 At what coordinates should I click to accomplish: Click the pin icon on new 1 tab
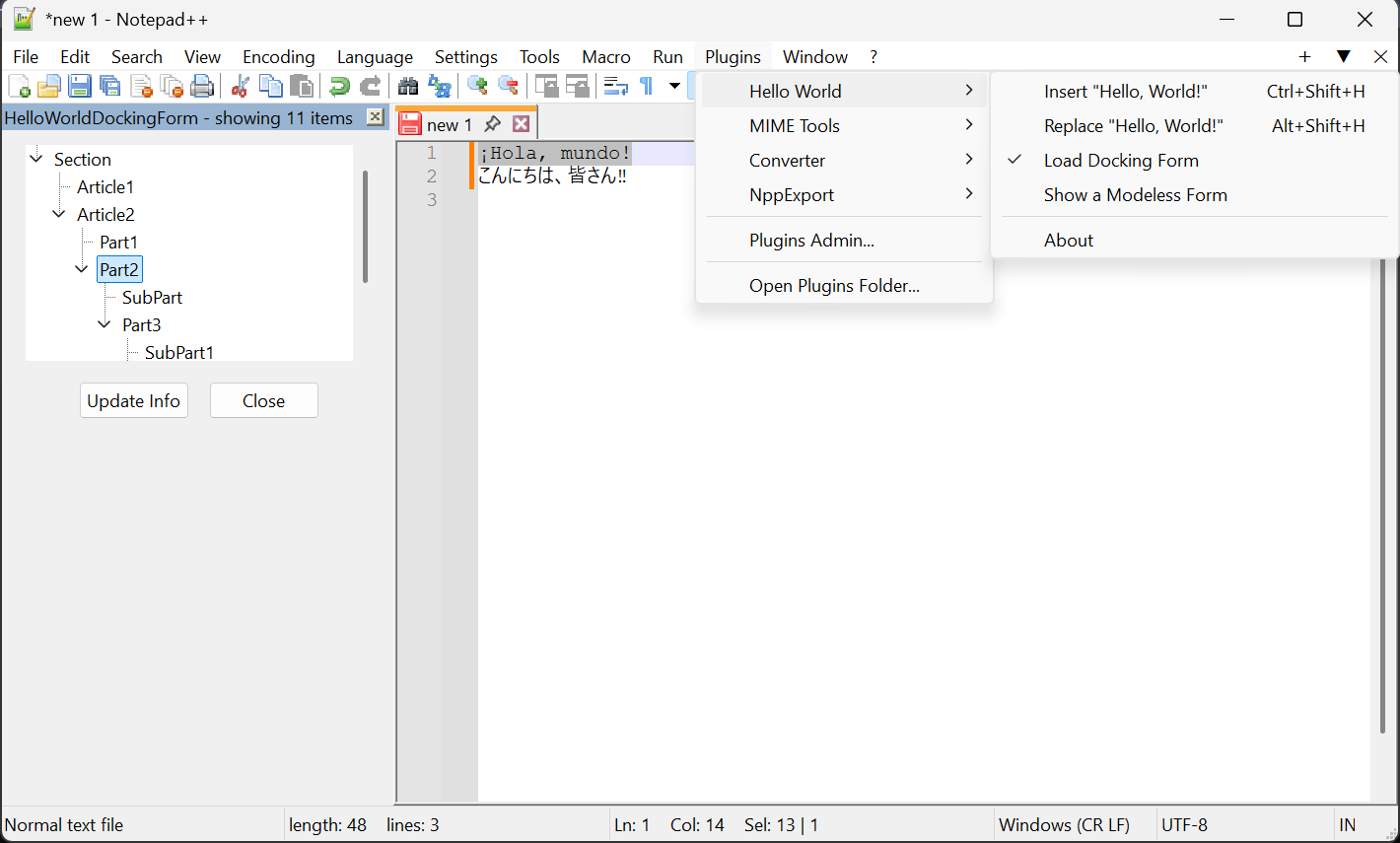pyautogui.click(x=492, y=123)
